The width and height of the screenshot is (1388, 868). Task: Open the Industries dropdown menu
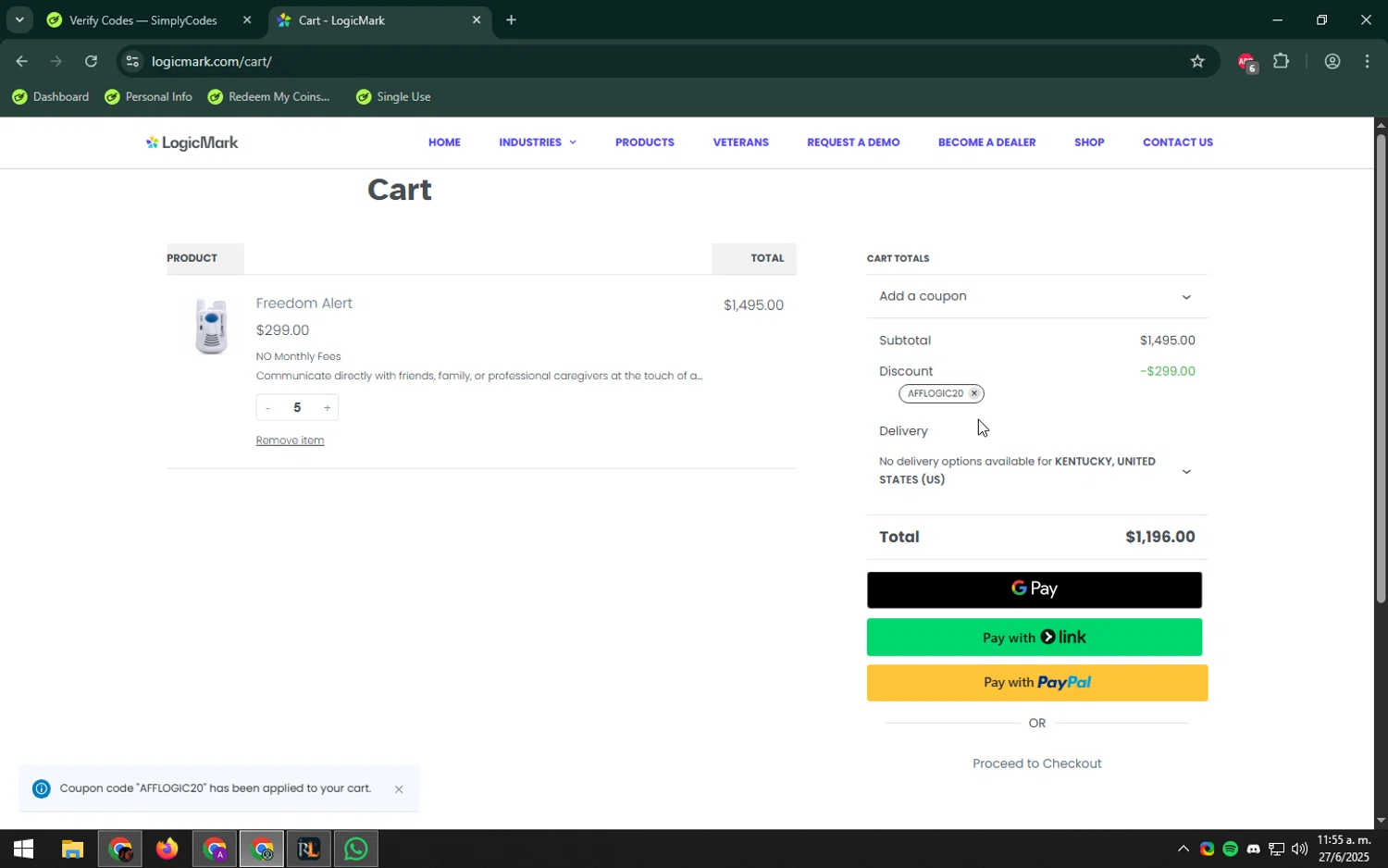click(x=538, y=143)
